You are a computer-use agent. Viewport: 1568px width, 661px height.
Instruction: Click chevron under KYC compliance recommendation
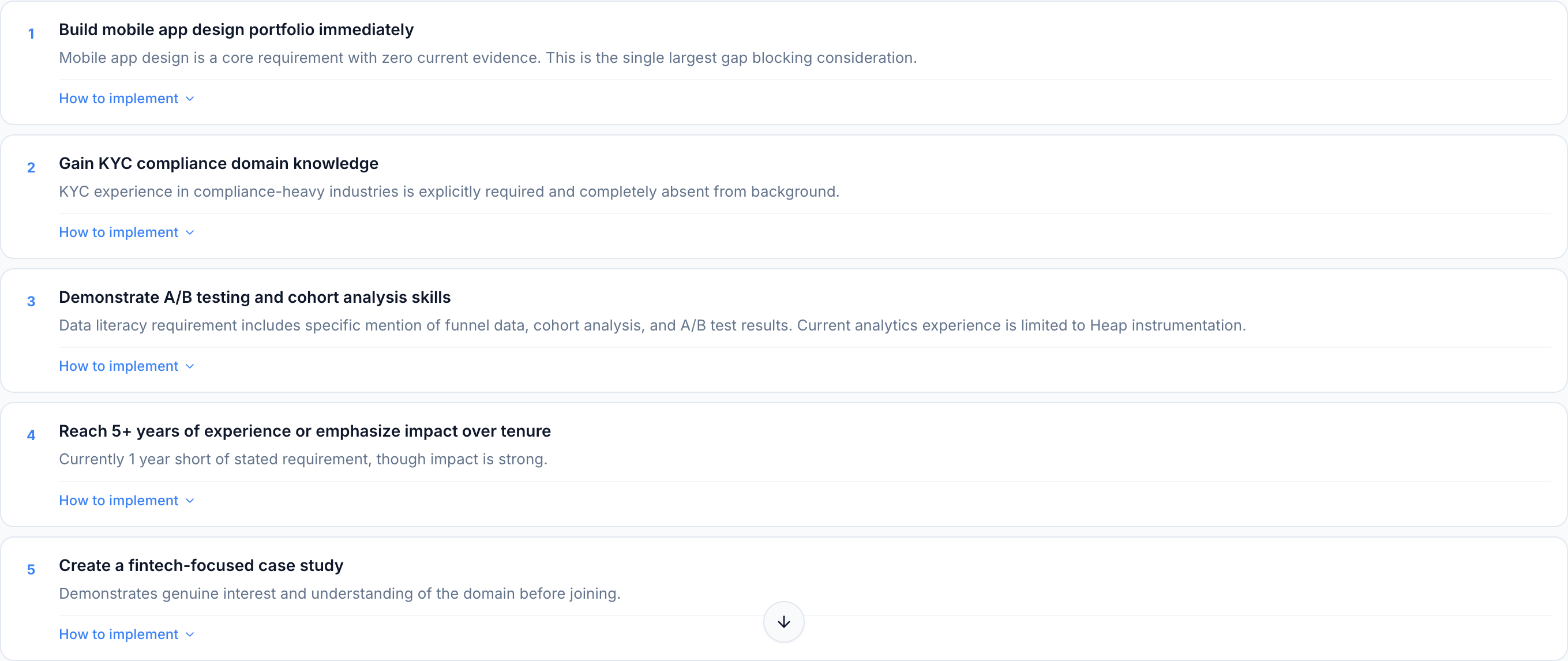(x=190, y=232)
